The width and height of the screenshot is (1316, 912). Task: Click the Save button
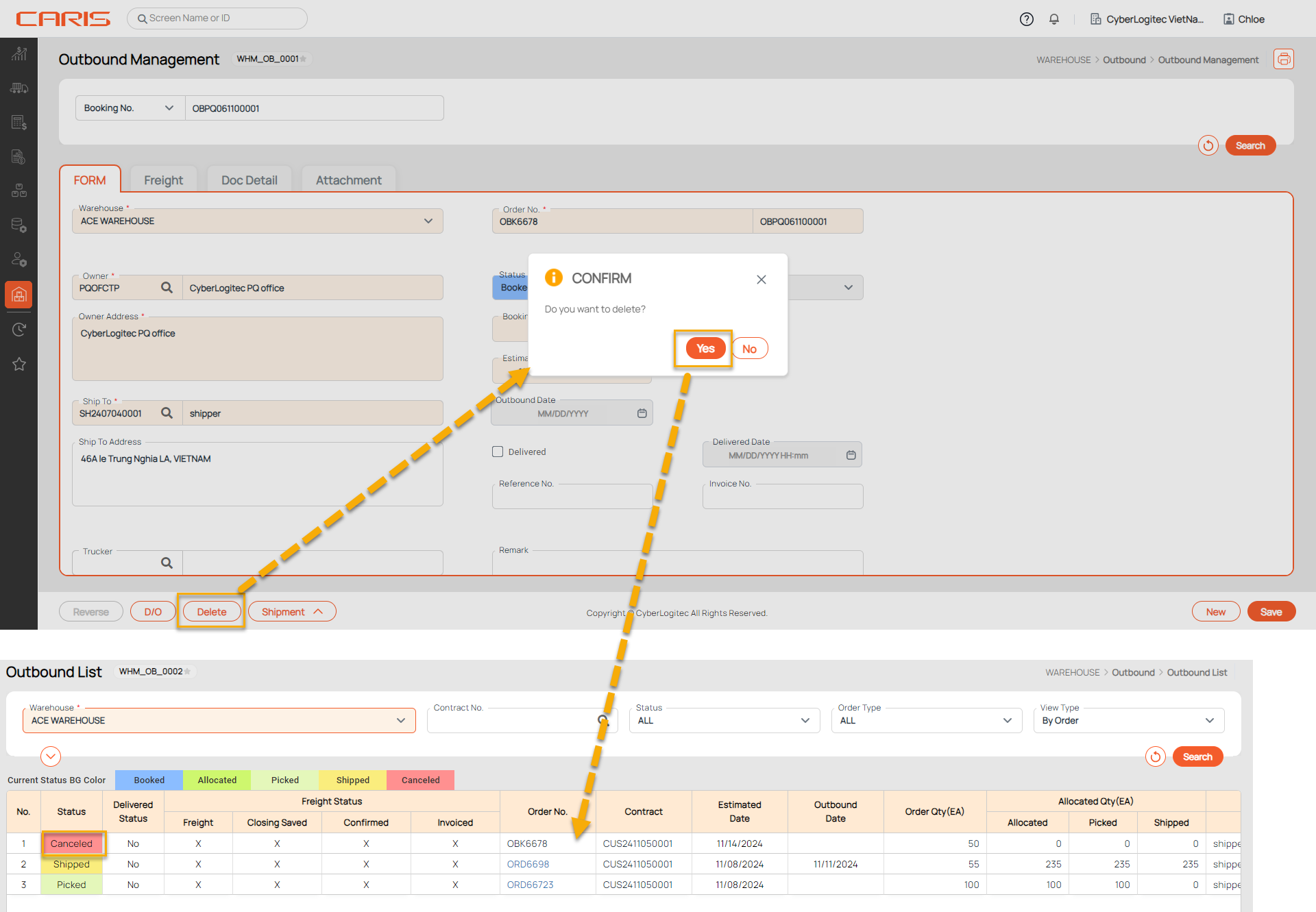[x=1271, y=612]
